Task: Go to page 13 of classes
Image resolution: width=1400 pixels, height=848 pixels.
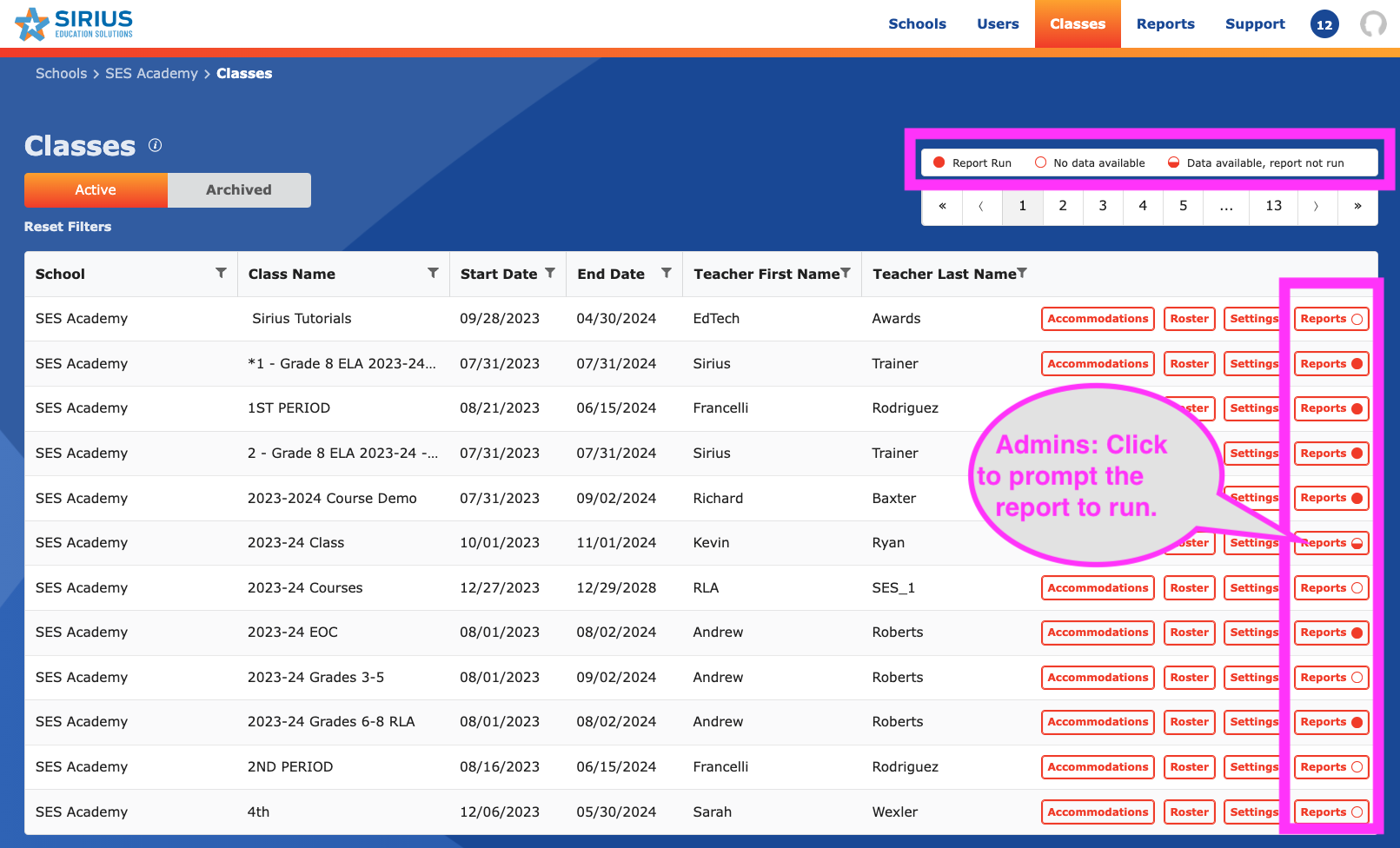Action: 1273,206
